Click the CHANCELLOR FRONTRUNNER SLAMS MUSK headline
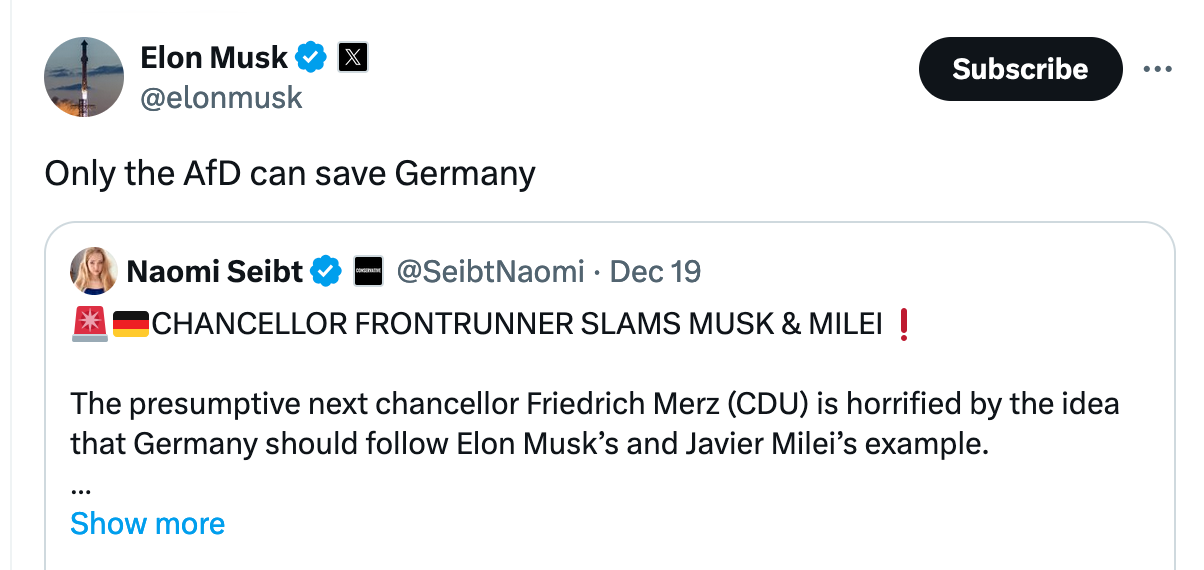Image resolution: width=1204 pixels, height=570 pixels. (517, 324)
